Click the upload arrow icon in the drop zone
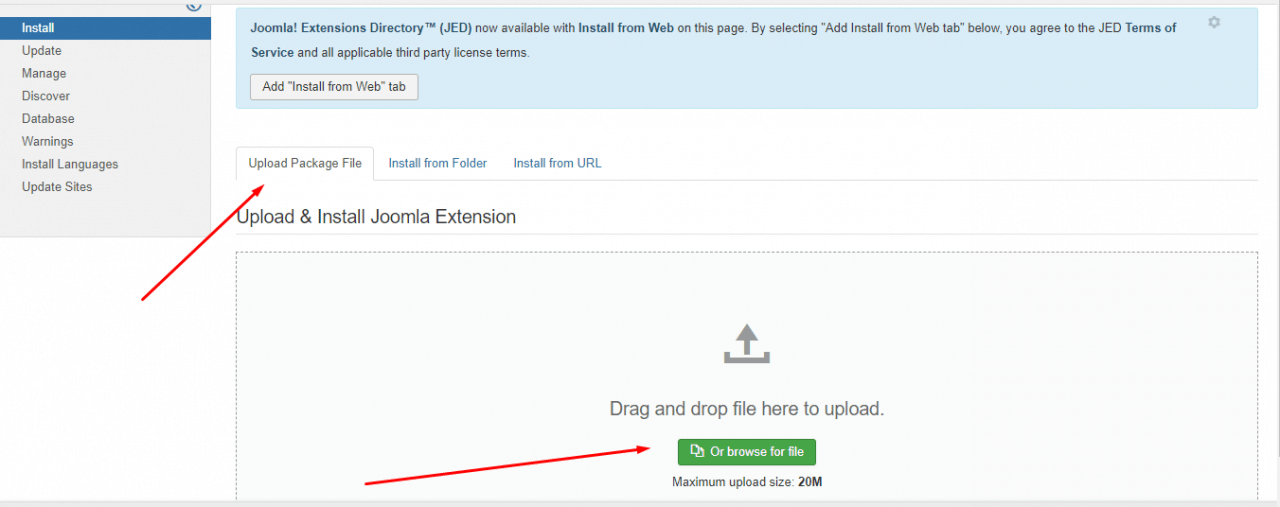This screenshot has height=507, width=1280. [747, 344]
